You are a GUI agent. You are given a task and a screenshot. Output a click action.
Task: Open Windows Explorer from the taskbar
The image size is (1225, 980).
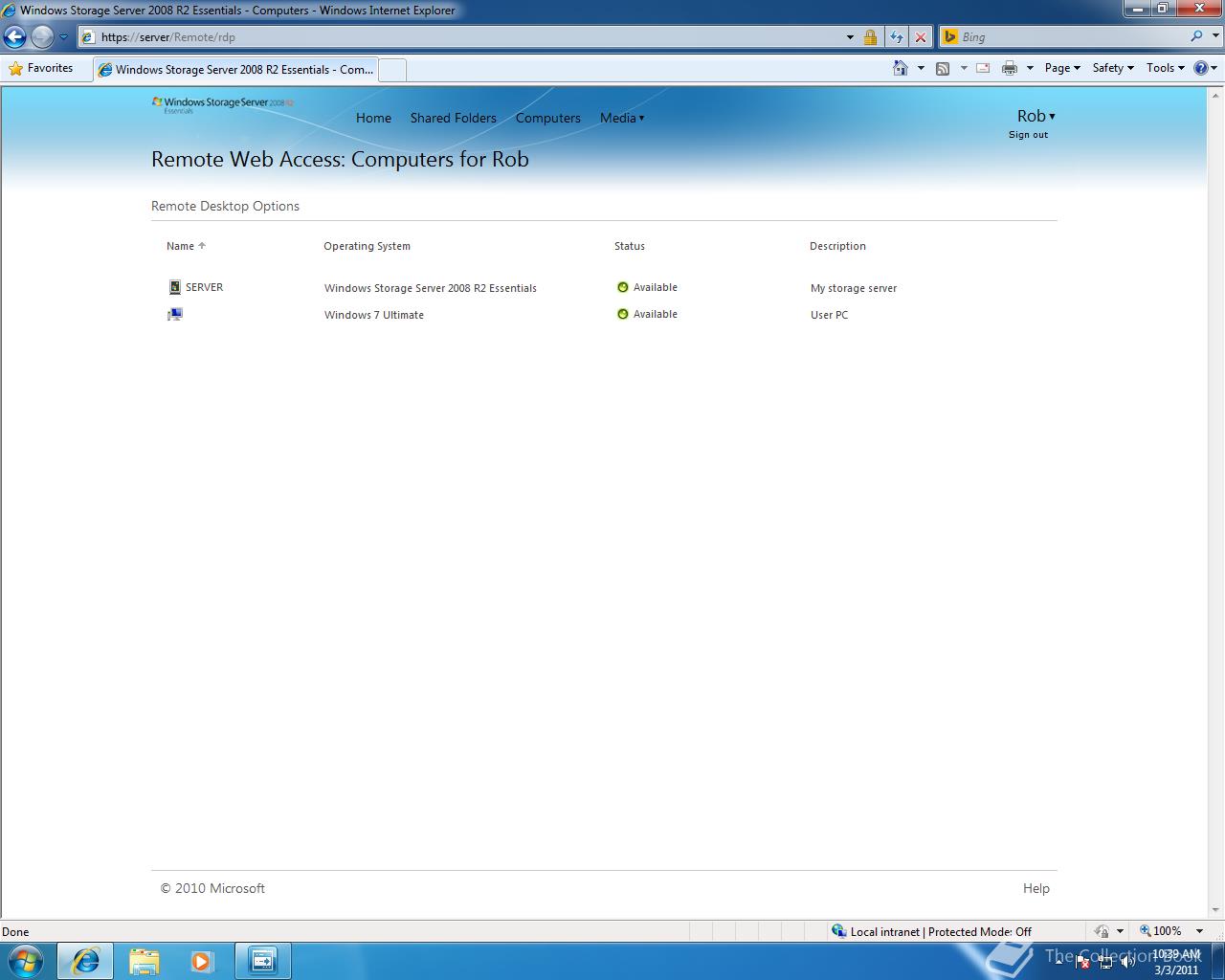(x=144, y=961)
